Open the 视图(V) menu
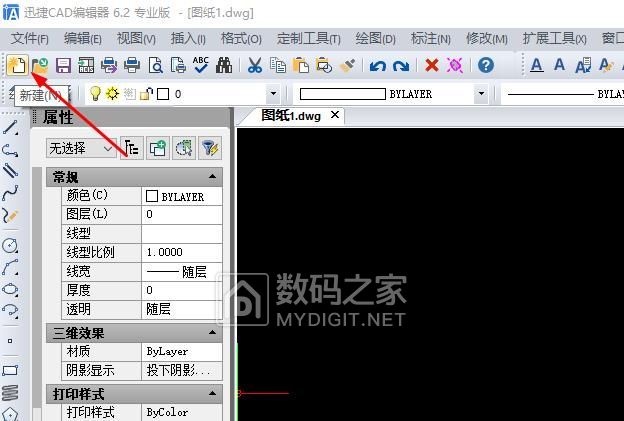The image size is (624, 421). [x=136, y=39]
